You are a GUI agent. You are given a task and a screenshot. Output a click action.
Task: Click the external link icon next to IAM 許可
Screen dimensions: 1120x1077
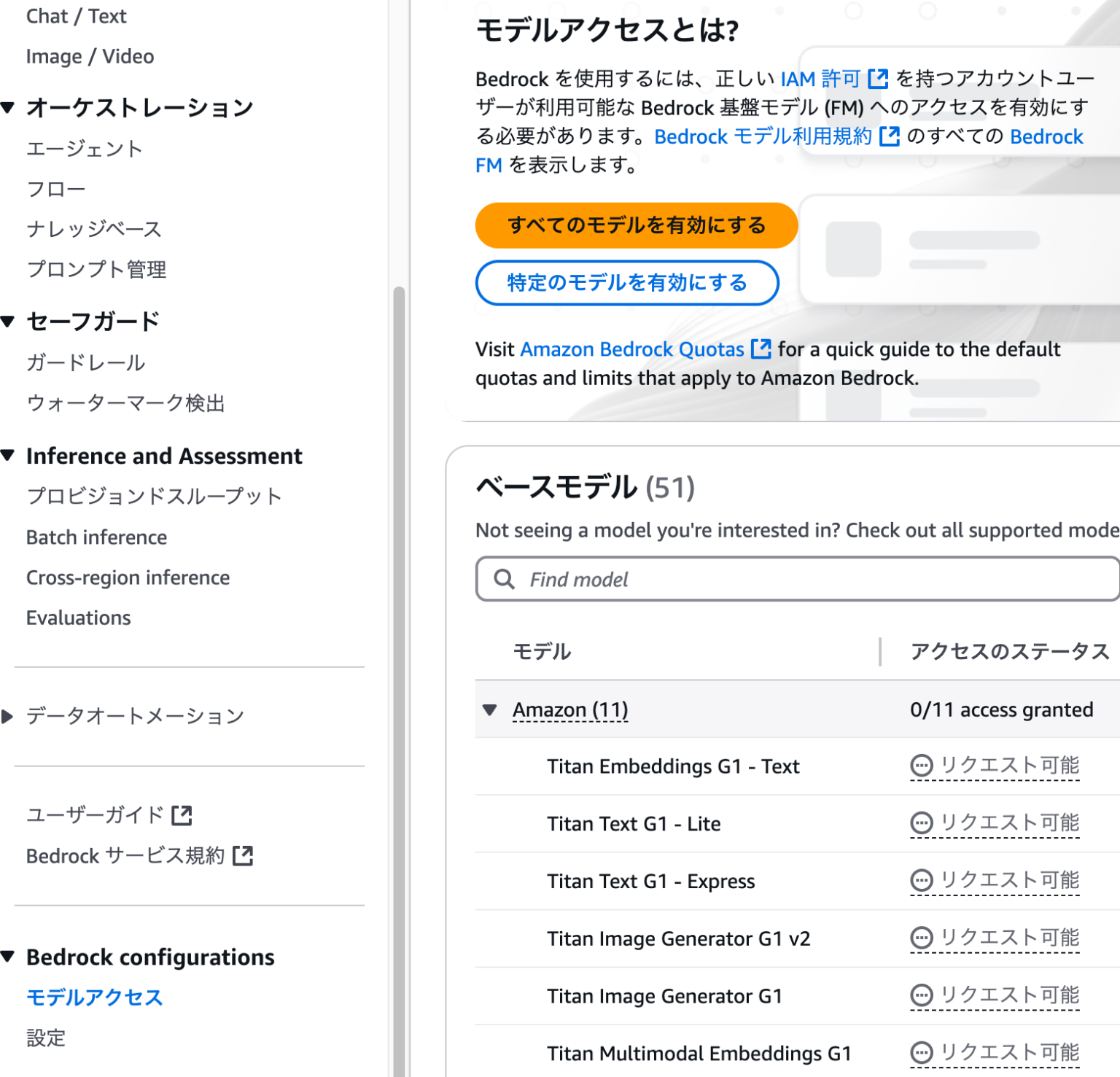click(x=879, y=79)
